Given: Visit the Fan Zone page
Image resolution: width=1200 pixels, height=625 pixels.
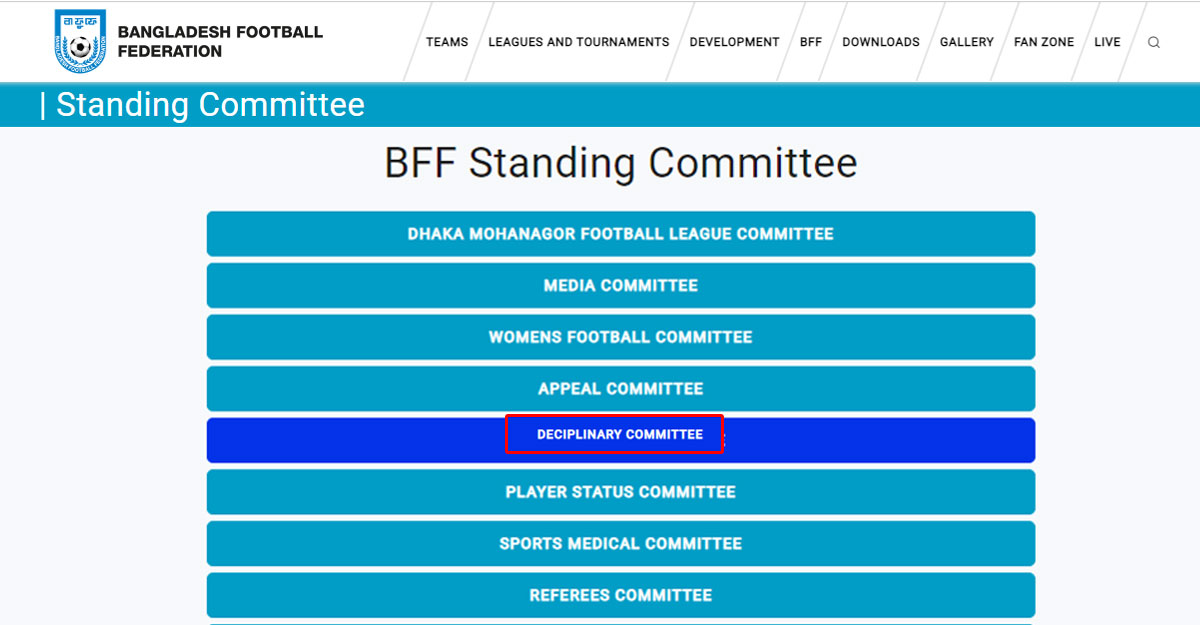Looking at the screenshot, I should [x=1043, y=42].
